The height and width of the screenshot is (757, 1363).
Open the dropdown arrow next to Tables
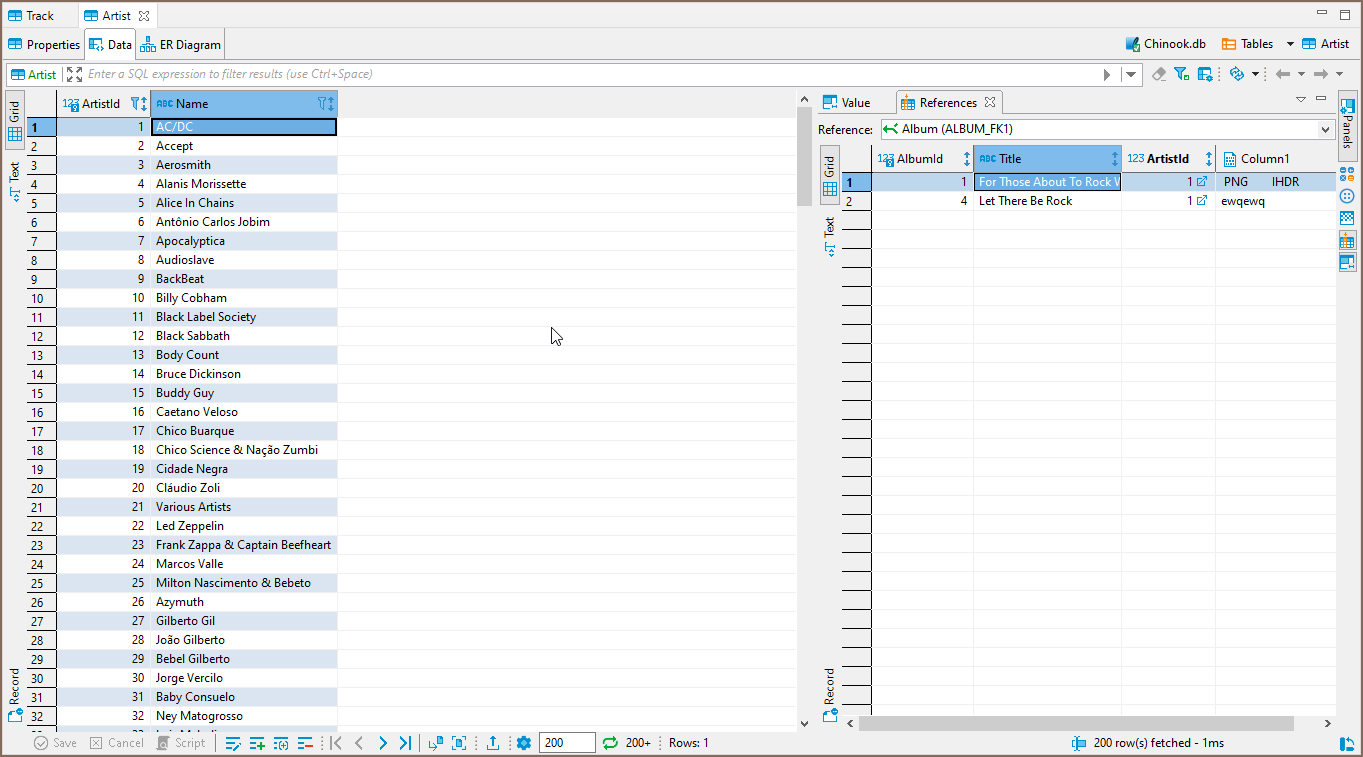[x=1290, y=44]
